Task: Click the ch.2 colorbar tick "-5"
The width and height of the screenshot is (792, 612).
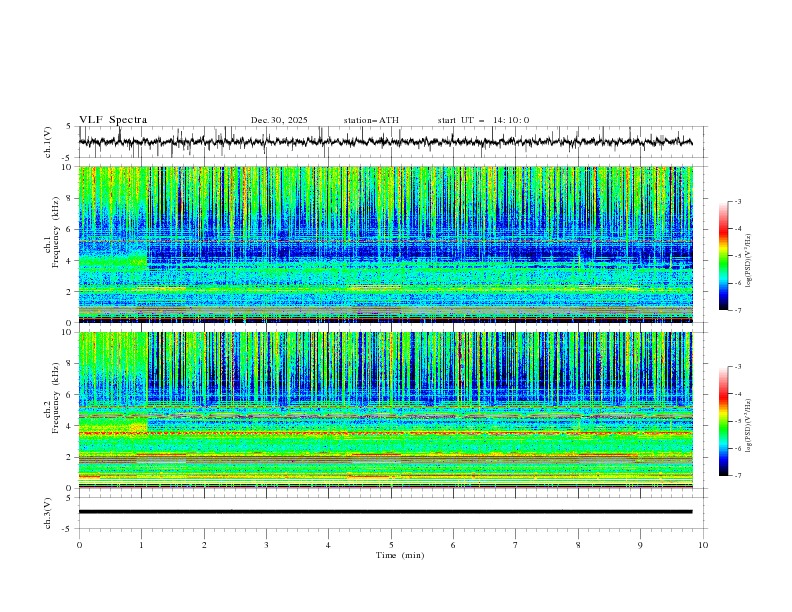Action: pos(738,421)
